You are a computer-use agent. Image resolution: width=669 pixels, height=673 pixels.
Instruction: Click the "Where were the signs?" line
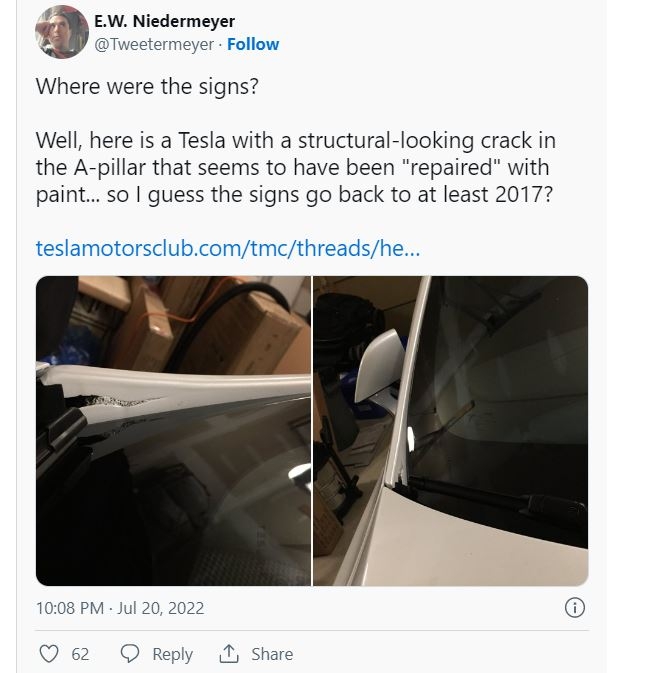pos(147,86)
